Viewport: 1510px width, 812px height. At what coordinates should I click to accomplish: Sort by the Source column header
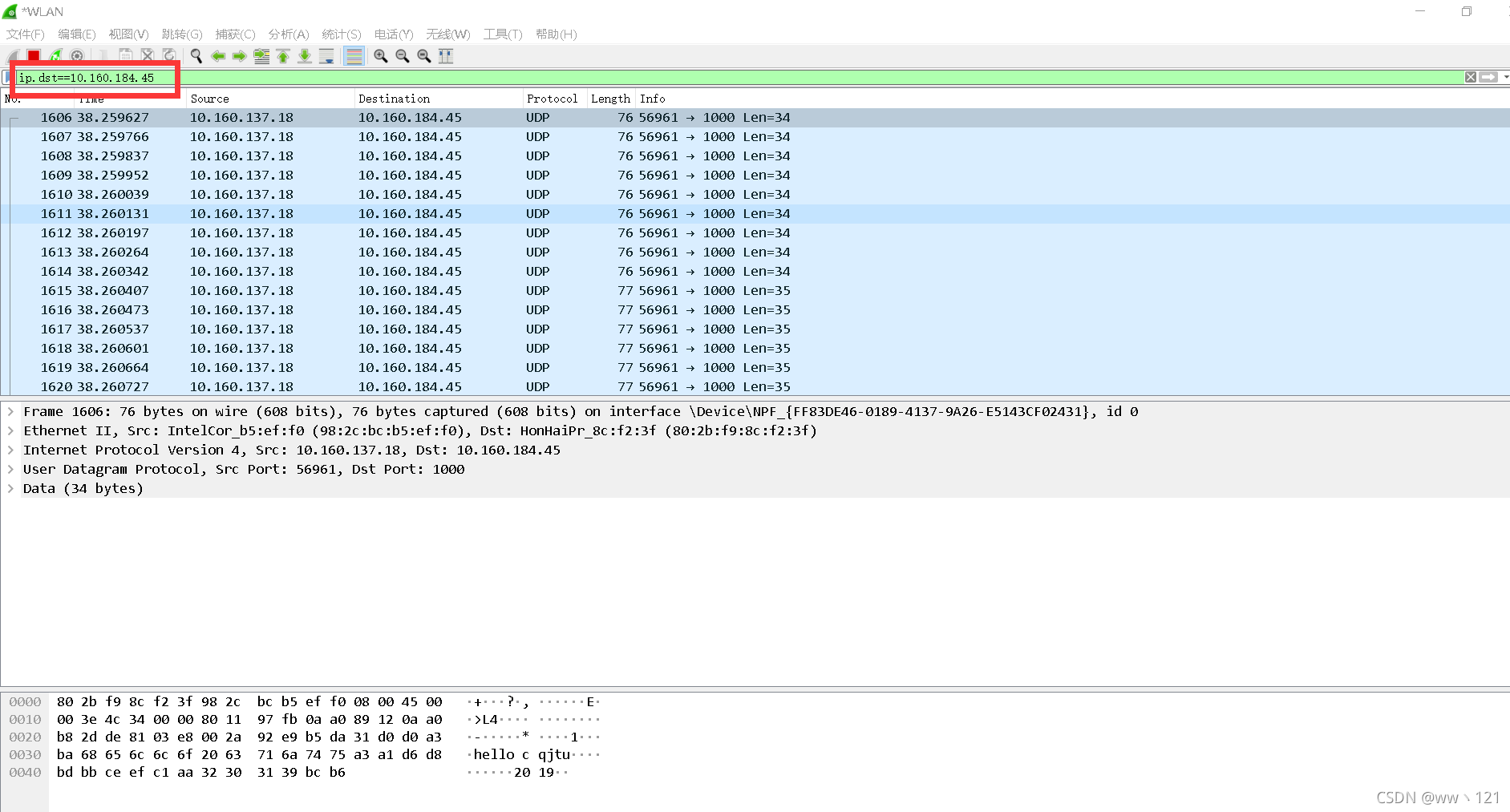click(x=270, y=99)
